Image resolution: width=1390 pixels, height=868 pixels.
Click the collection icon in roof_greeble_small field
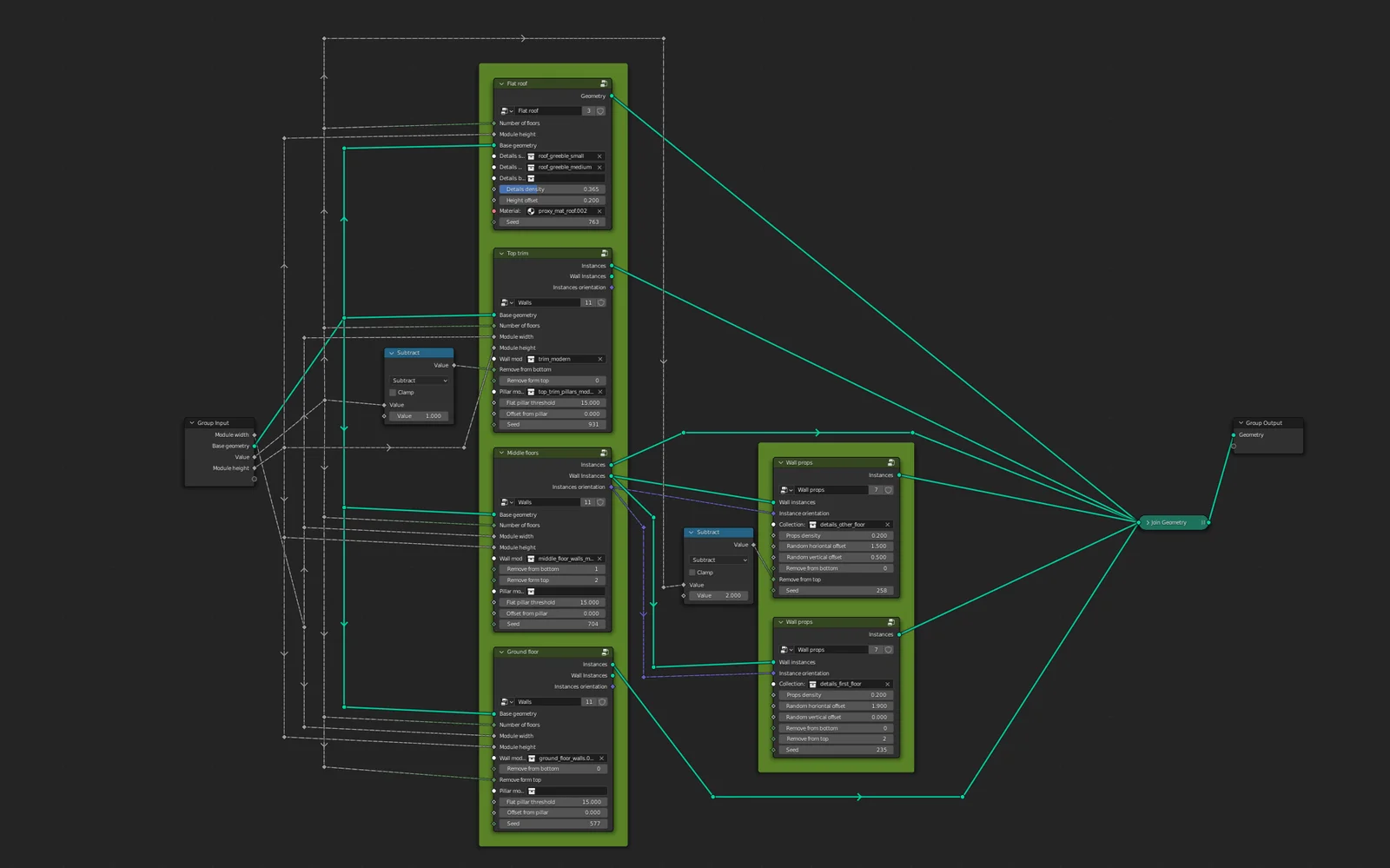[531, 156]
